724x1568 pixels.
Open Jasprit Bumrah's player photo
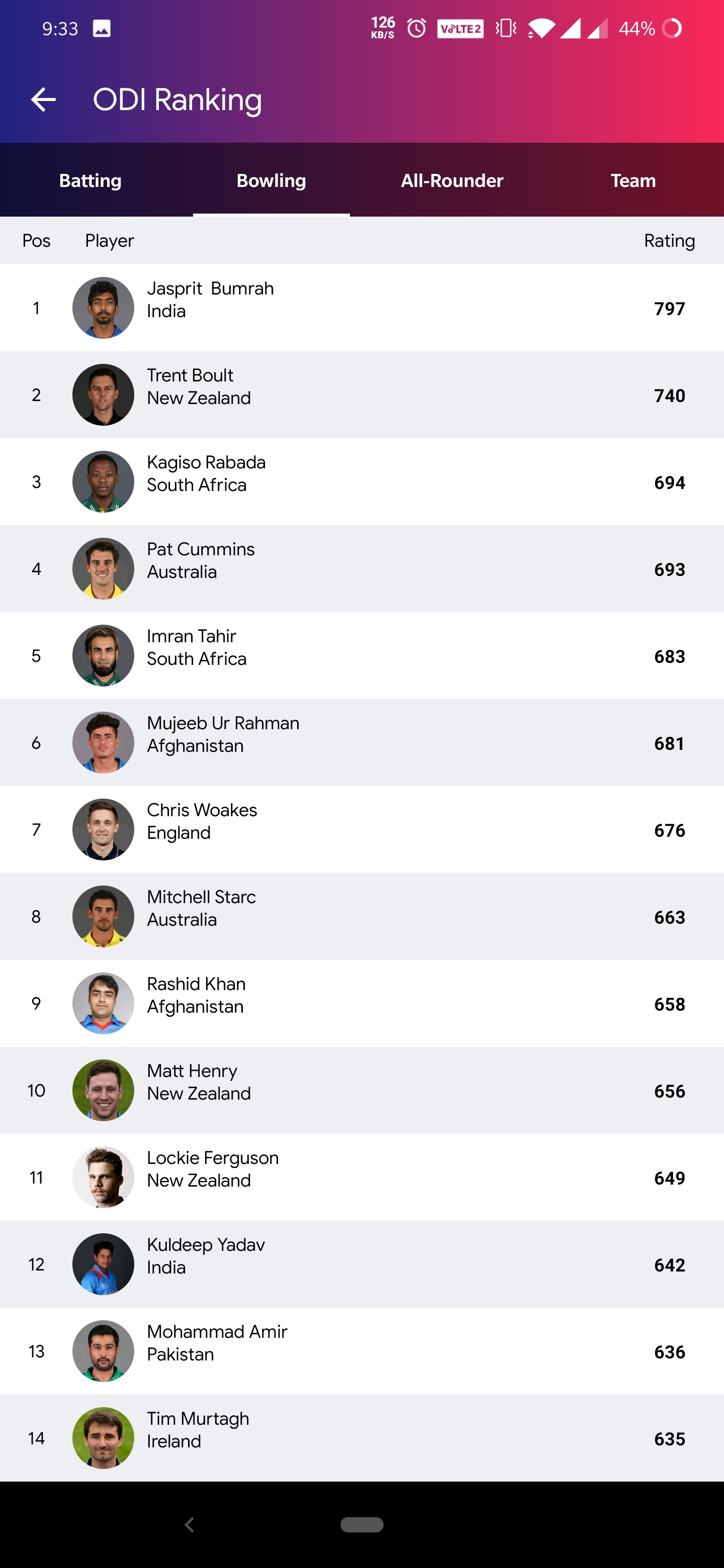point(104,308)
